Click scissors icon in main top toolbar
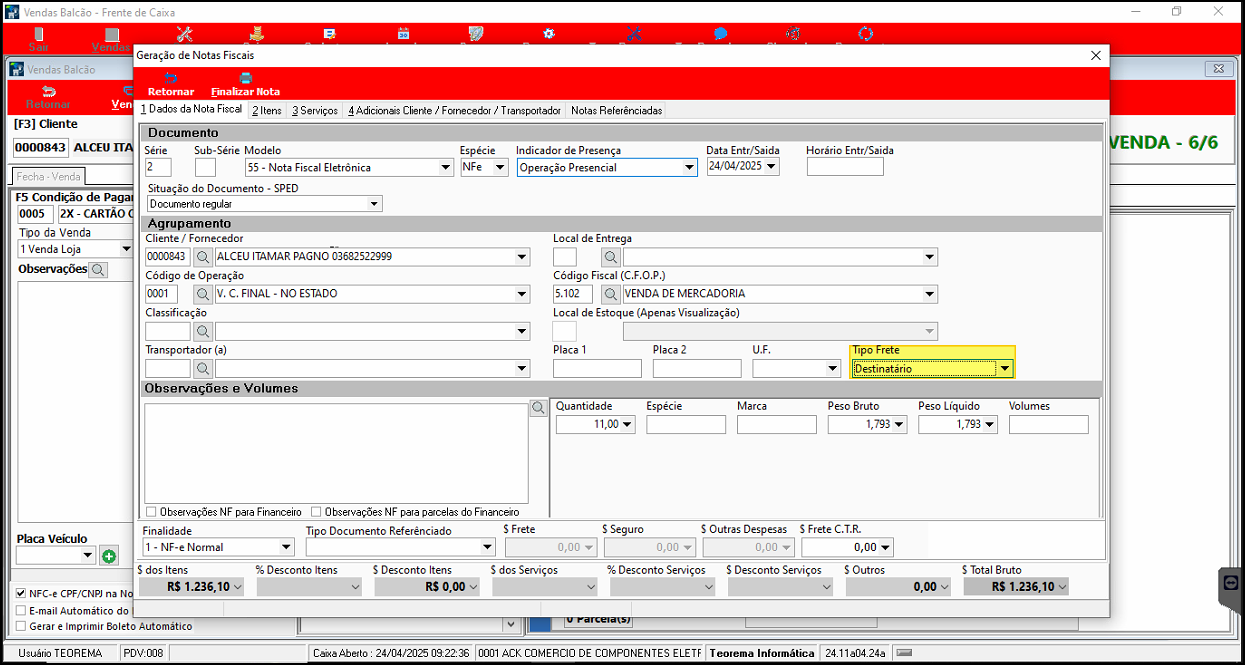This screenshot has height=665, width=1245. tap(632, 34)
